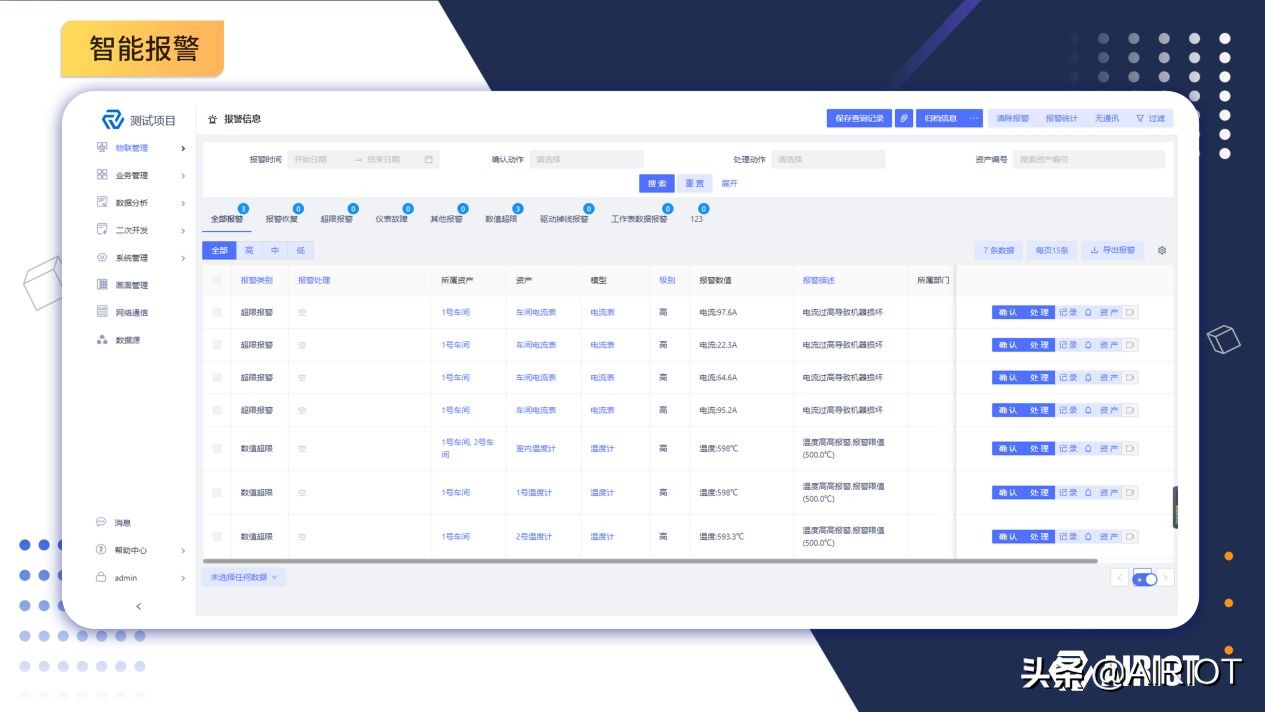Open 数据源 sidebar icon
The image size is (1265, 712).
102,340
